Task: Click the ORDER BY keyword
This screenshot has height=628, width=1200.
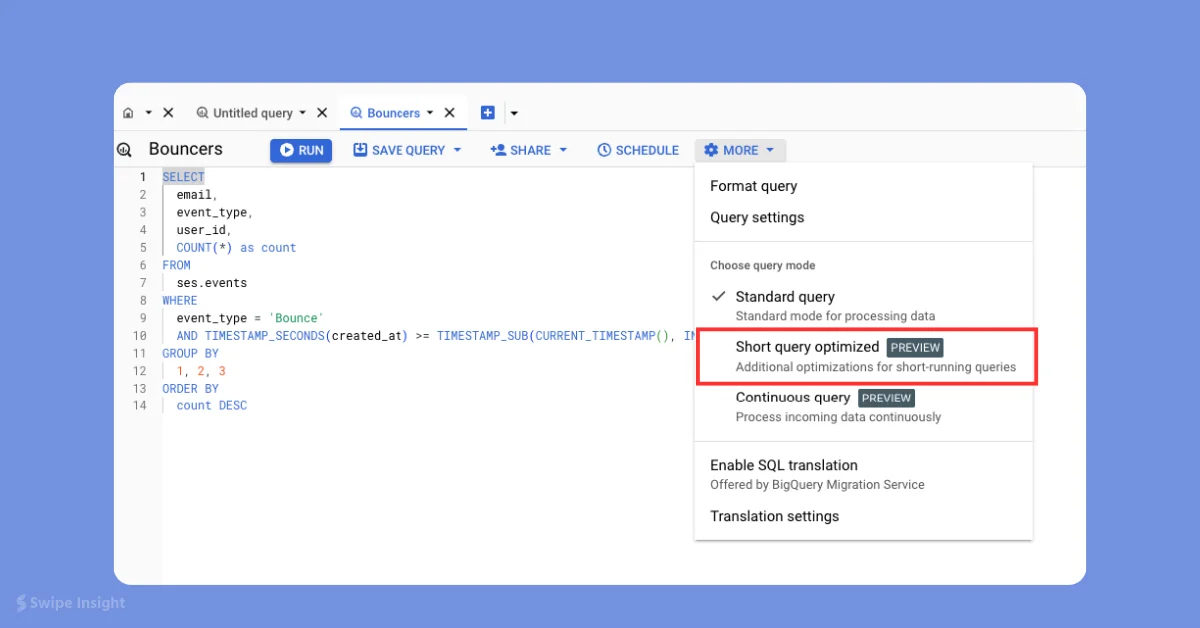Action: (190, 388)
